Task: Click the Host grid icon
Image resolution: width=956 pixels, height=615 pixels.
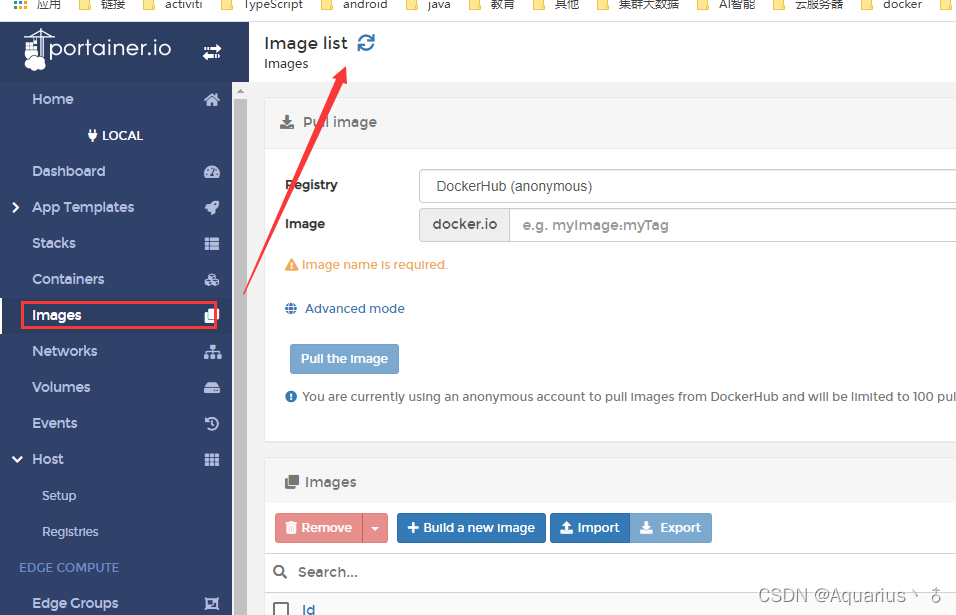Action: point(212,460)
